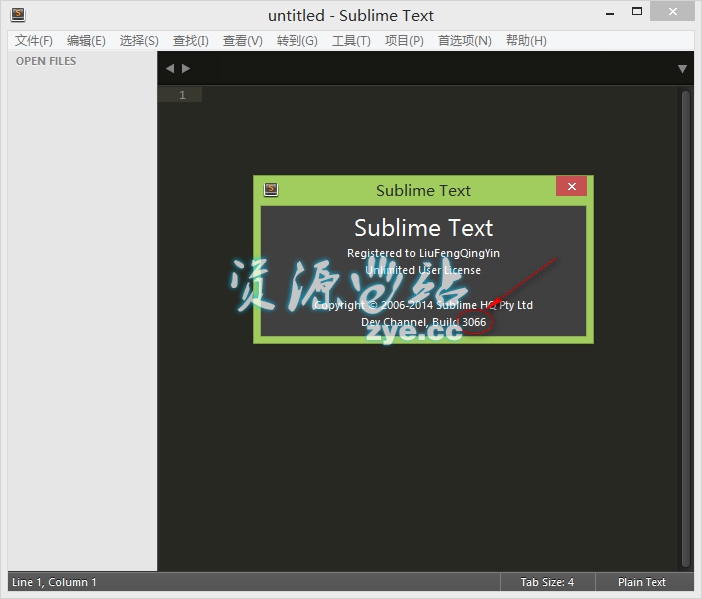Open the tab list dropdown triangle
The width and height of the screenshot is (702, 599).
point(682,69)
